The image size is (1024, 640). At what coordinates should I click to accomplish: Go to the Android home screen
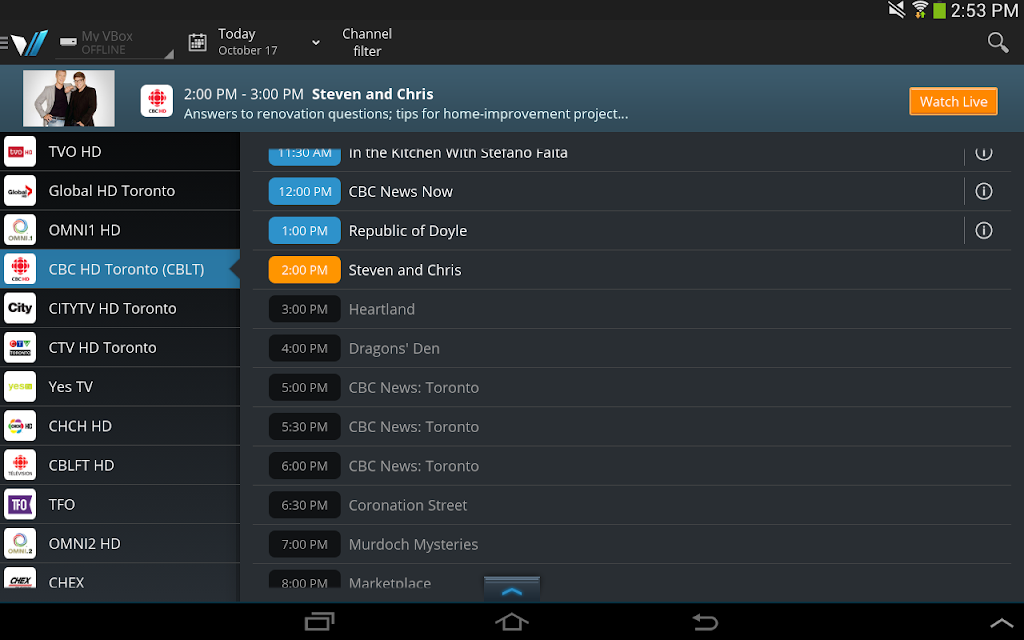[x=511, y=621]
